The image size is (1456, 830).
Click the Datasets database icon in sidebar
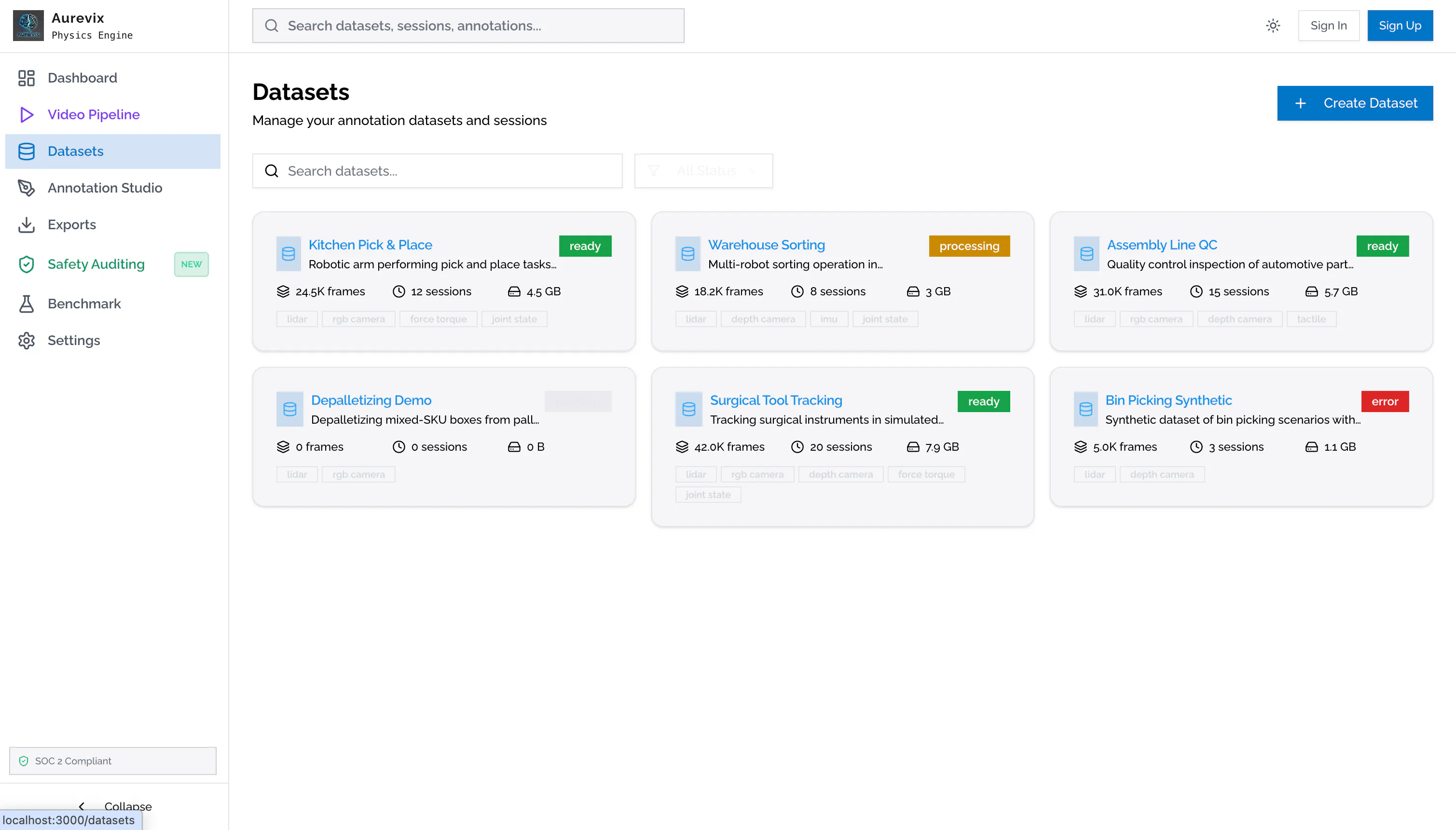26,151
